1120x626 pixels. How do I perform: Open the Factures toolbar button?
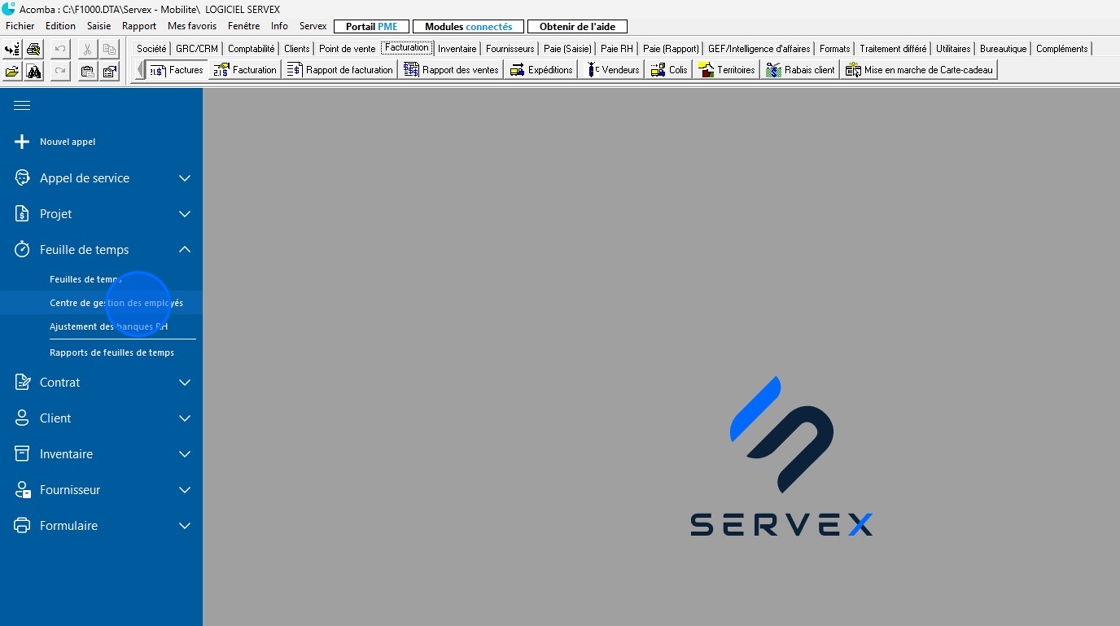tap(176, 70)
